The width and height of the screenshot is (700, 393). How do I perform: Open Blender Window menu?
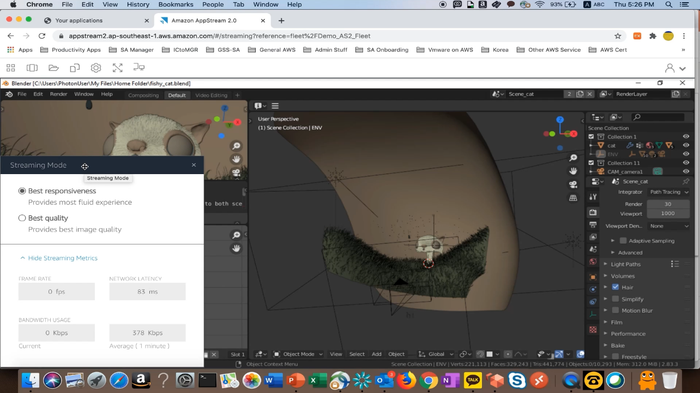[x=83, y=94]
